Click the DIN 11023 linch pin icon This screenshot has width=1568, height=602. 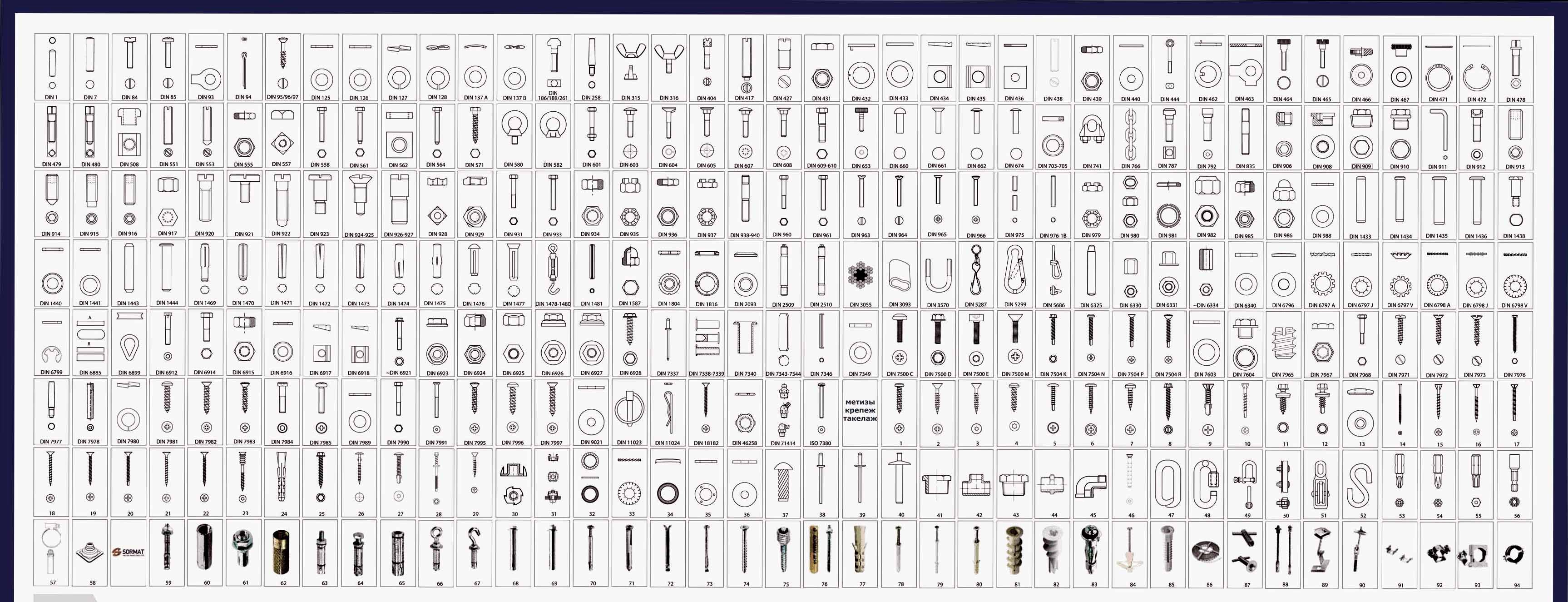pyautogui.click(x=629, y=409)
